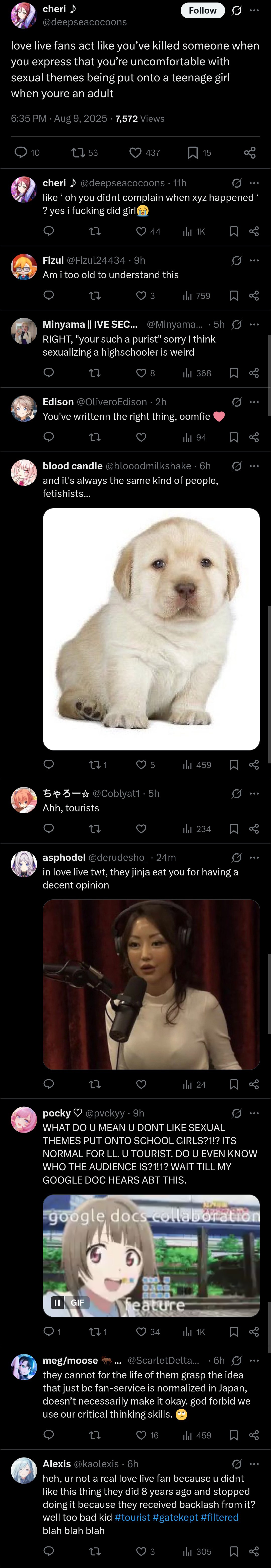Share the main post using share icon
This screenshot has width=271, height=1568.
click(250, 152)
